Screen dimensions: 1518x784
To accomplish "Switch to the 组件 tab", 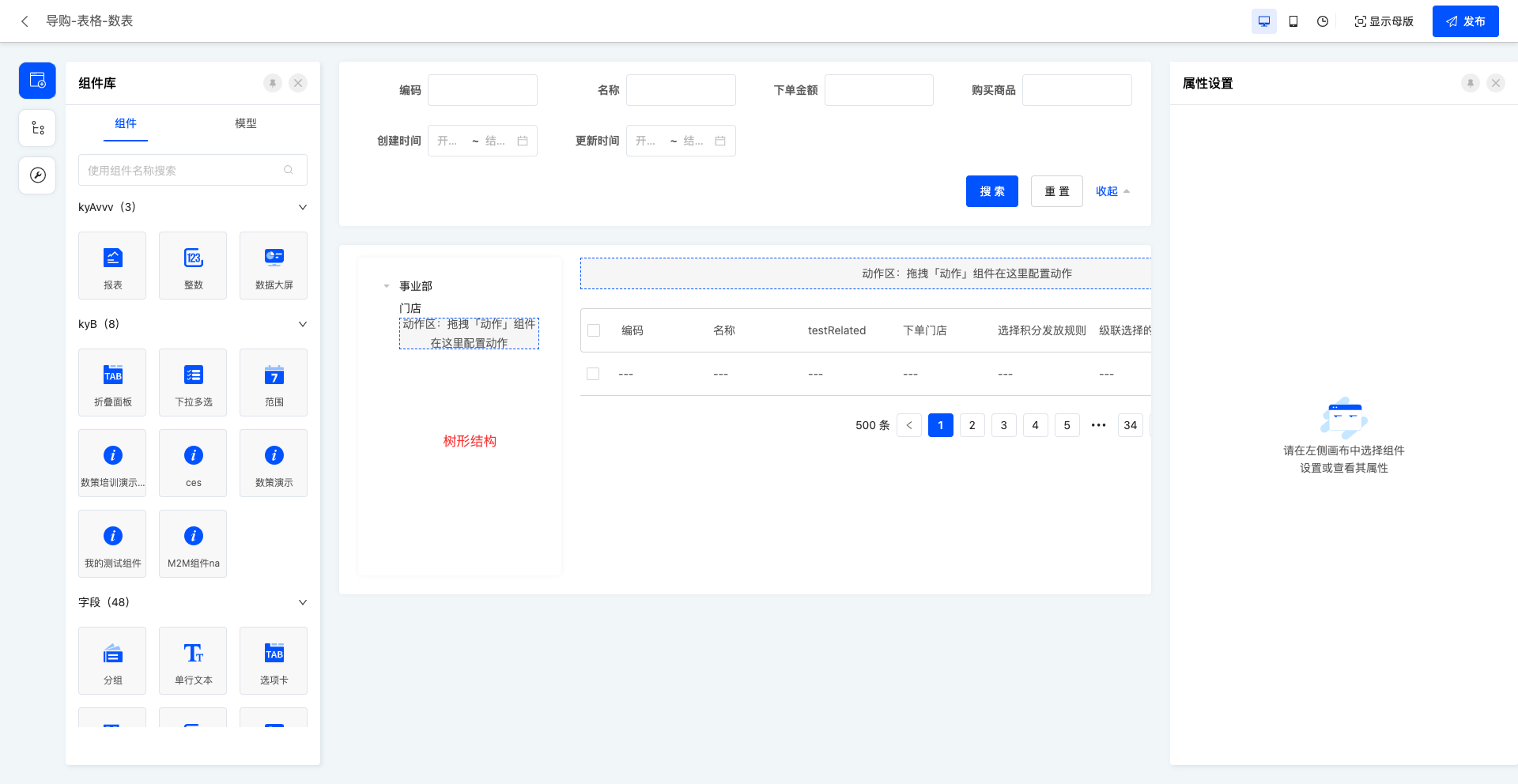I will click(x=125, y=124).
